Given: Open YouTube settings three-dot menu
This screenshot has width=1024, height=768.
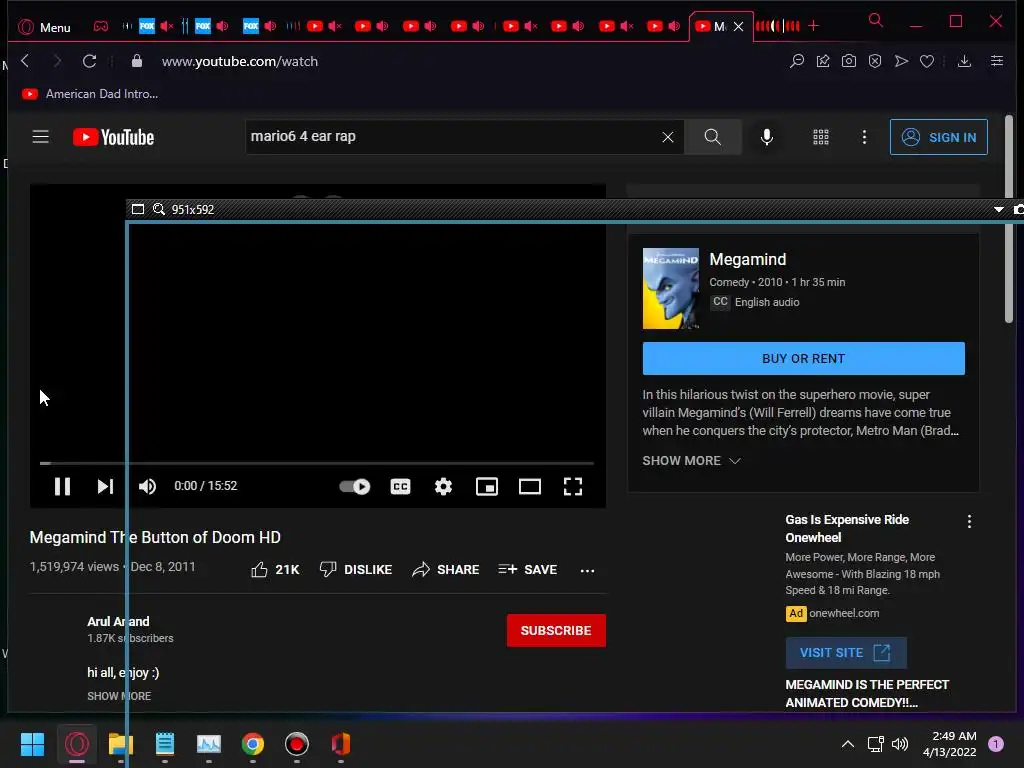Looking at the screenshot, I should pos(864,137).
